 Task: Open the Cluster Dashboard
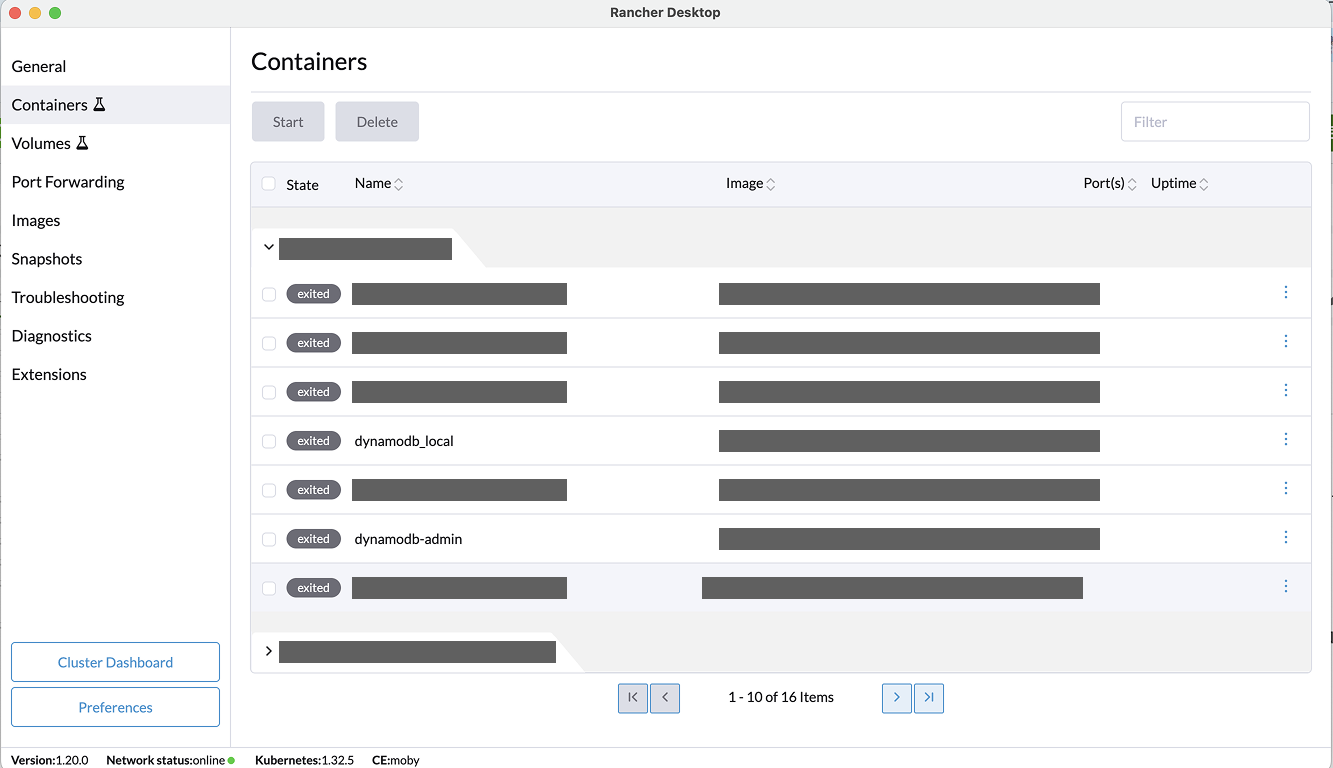coord(115,662)
